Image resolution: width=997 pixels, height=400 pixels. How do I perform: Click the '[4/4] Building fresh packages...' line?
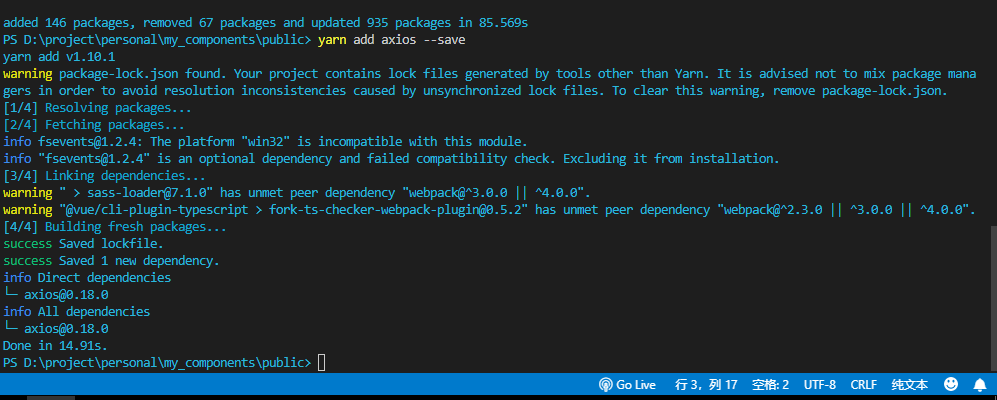(114, 226)
